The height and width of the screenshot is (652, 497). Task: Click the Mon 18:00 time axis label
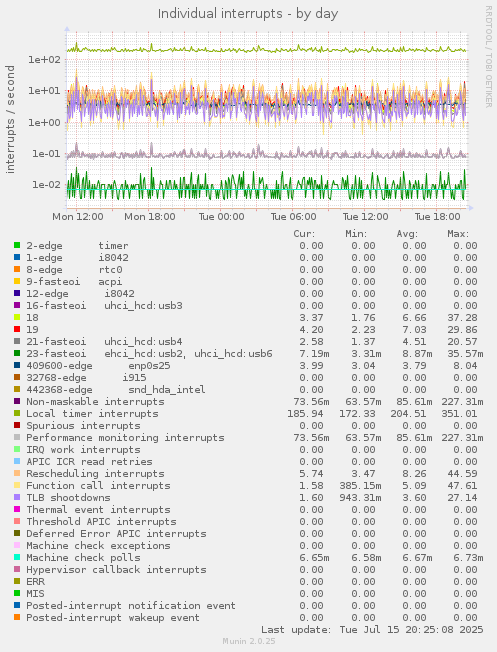[x=150, y=217]
